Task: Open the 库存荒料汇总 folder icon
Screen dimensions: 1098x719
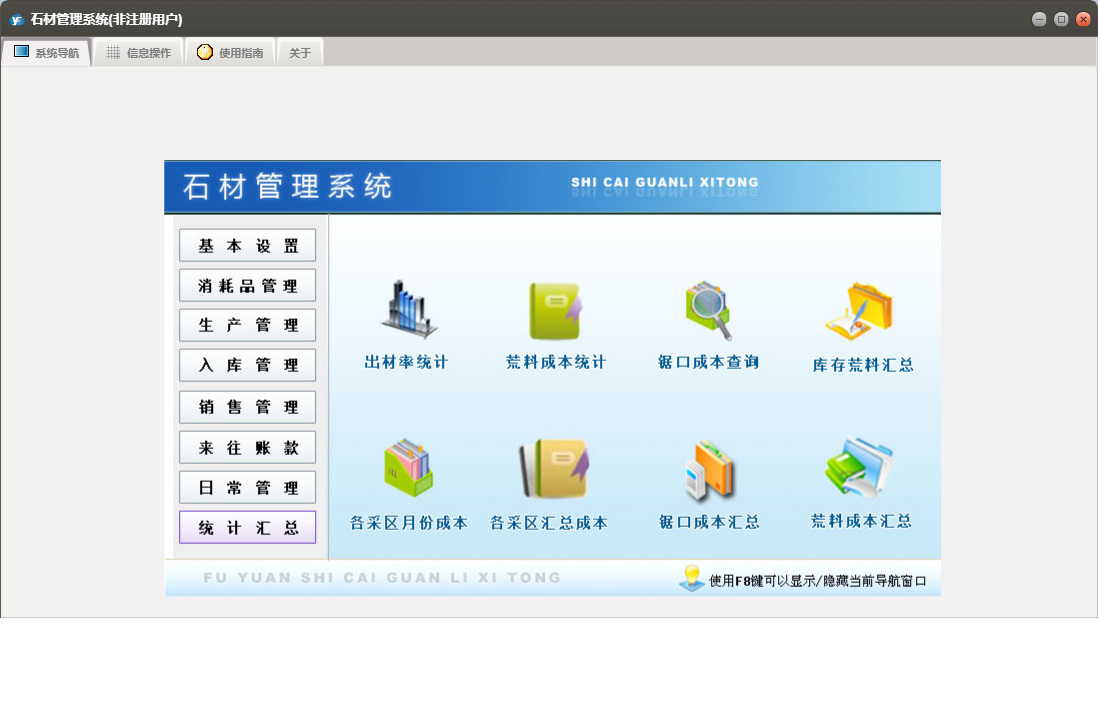Action: (x=859, y=311)
